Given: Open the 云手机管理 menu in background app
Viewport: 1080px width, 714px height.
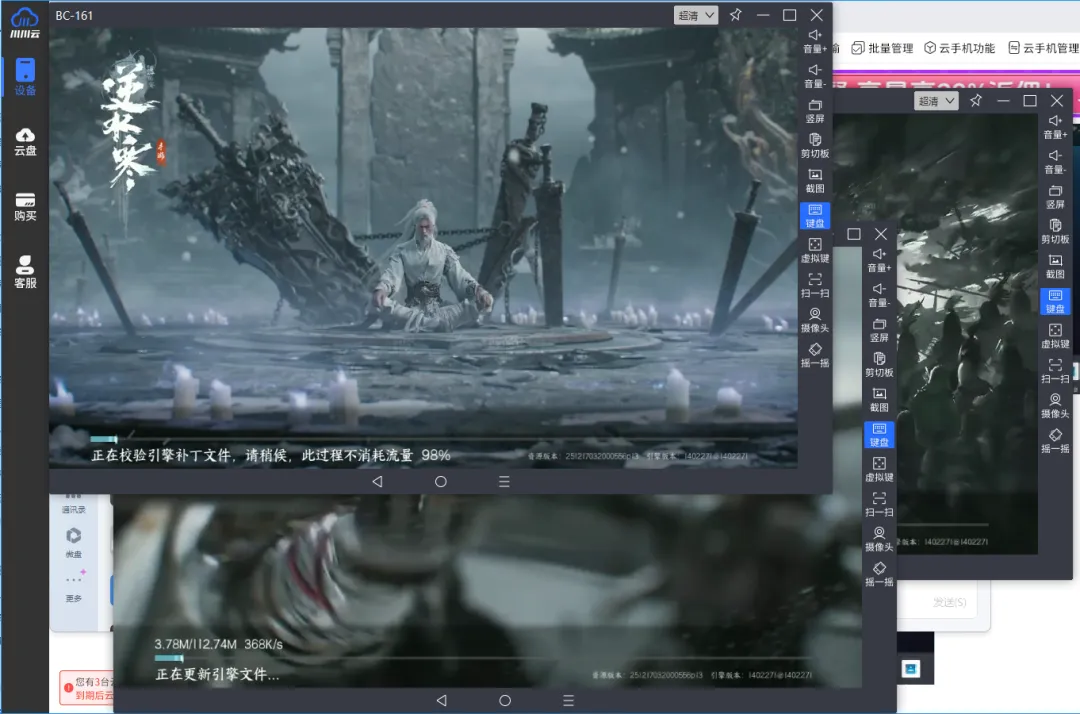Looking at the screenshot, I should click(1043, 48).
